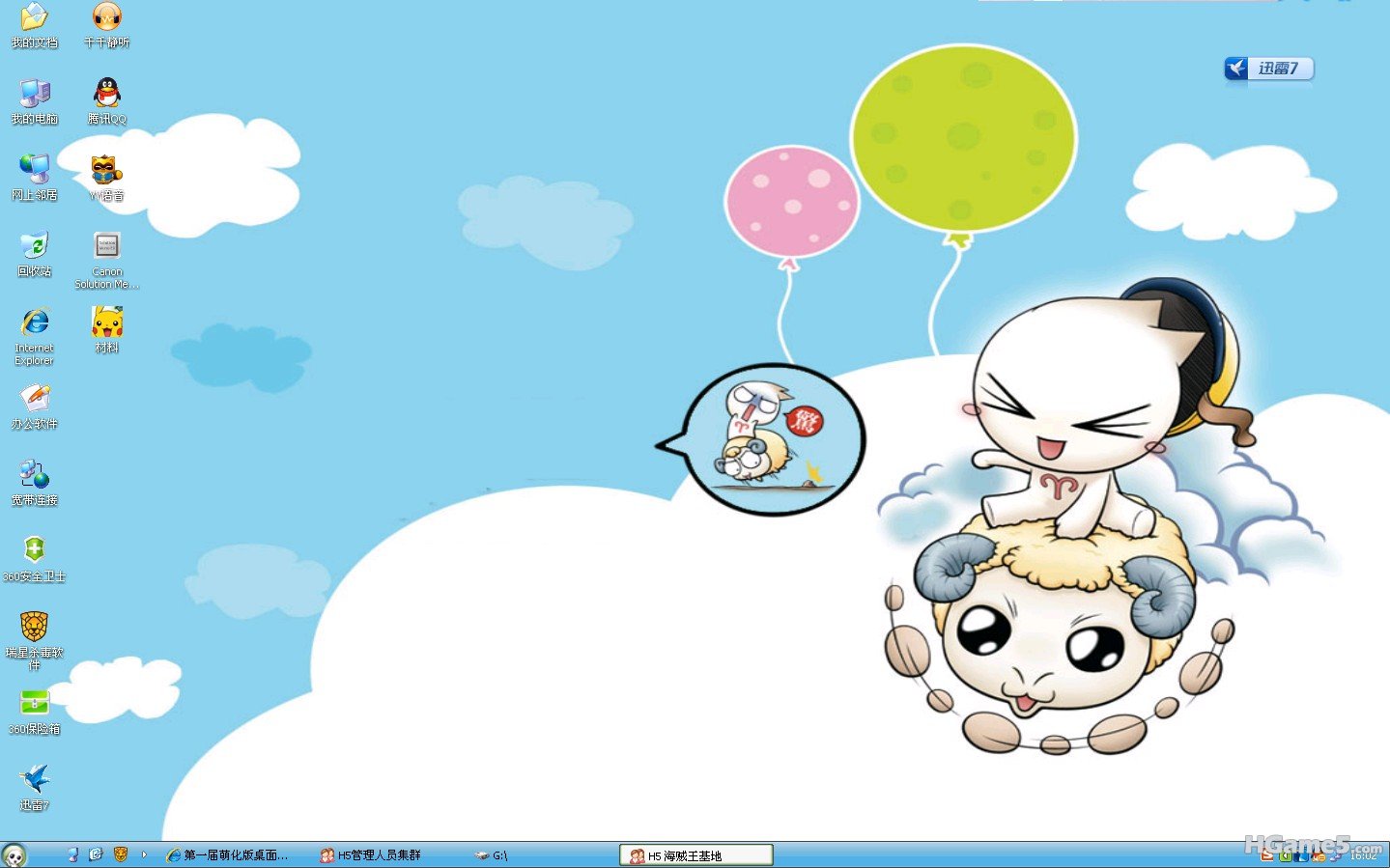Click the system tray clock
The image size is (1390, 868).
[x=1363, y=855]
